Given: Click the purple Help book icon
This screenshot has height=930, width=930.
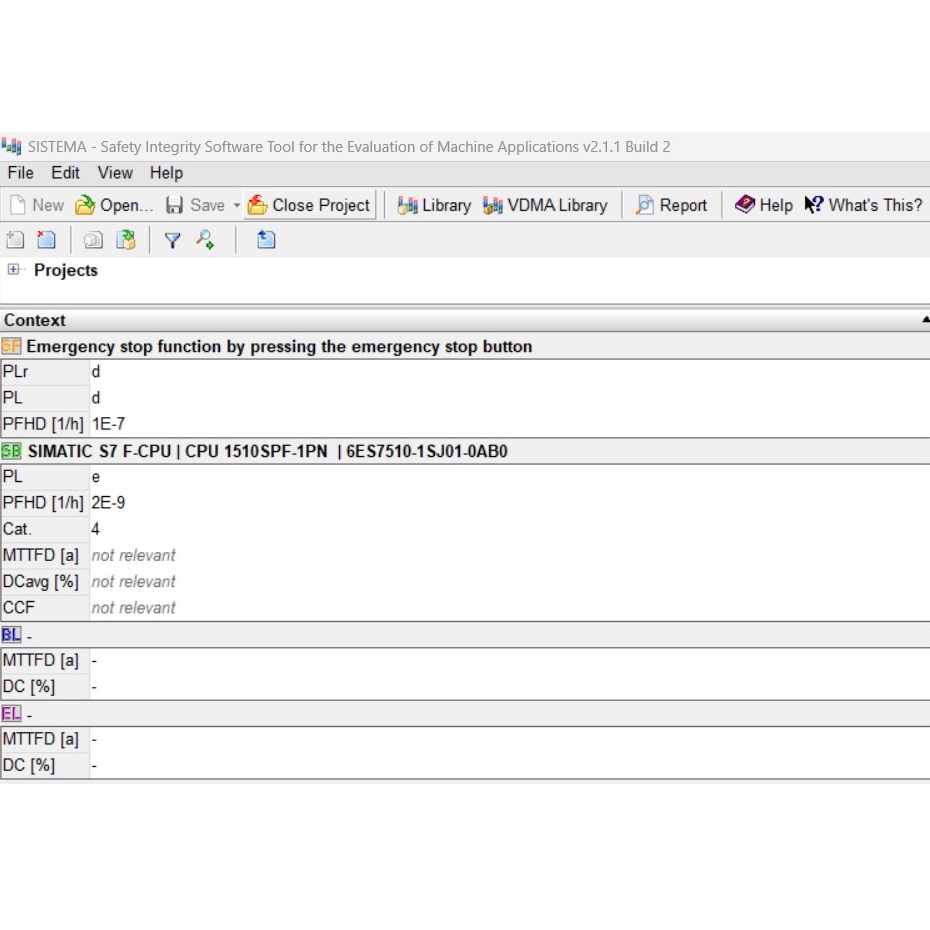Looking at the screenshot, I should coord(745,205).
